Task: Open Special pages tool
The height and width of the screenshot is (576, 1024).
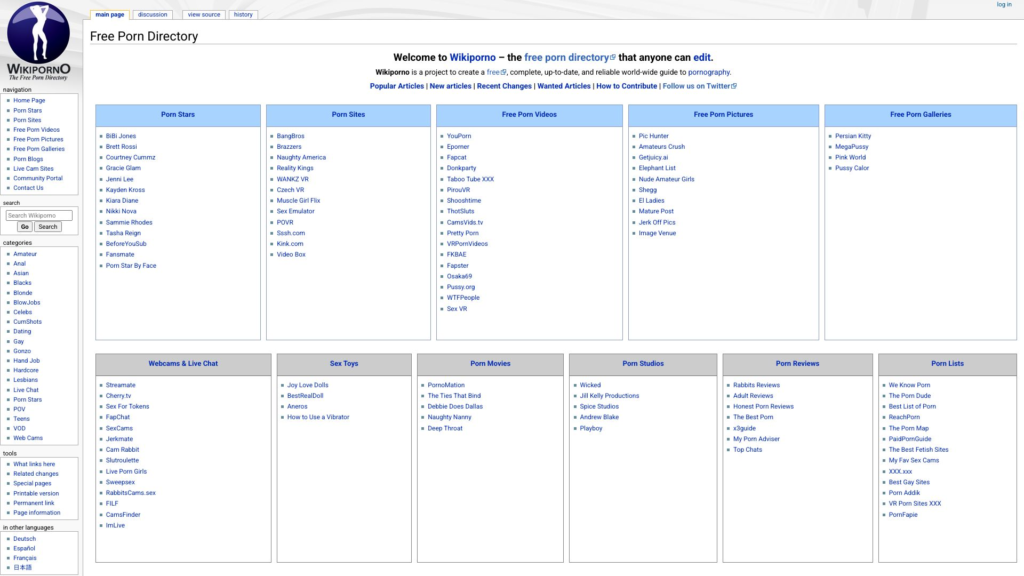Action: 32,484
